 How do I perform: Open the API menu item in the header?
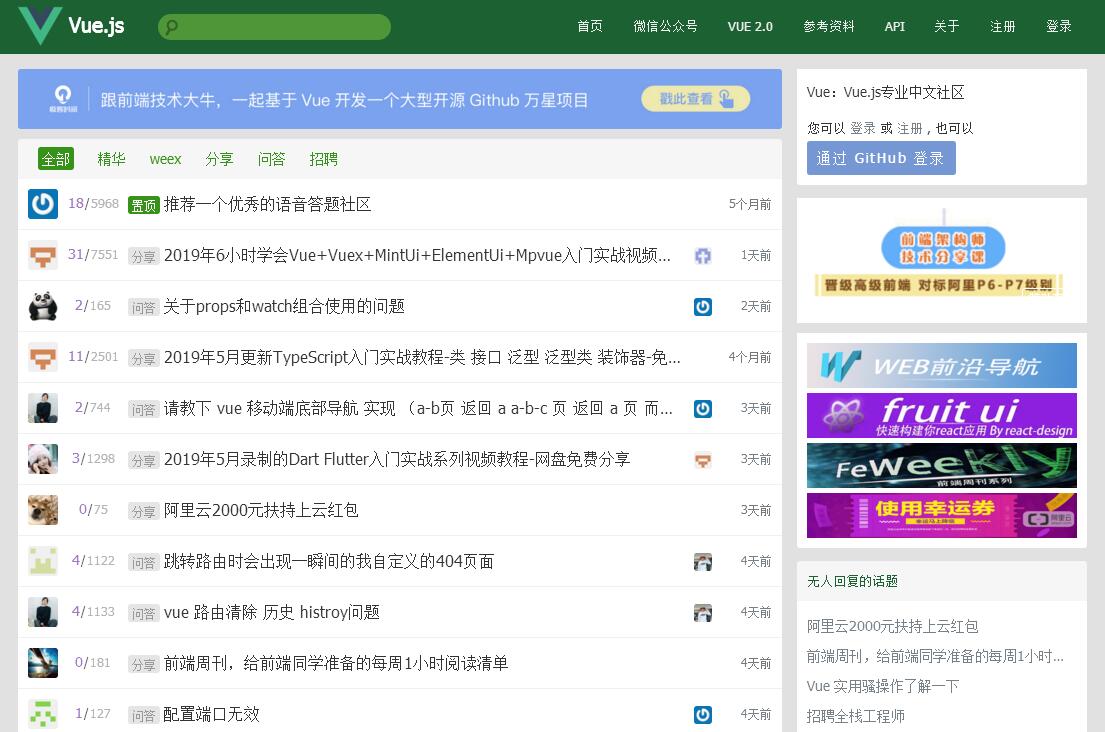coord(894,27)
